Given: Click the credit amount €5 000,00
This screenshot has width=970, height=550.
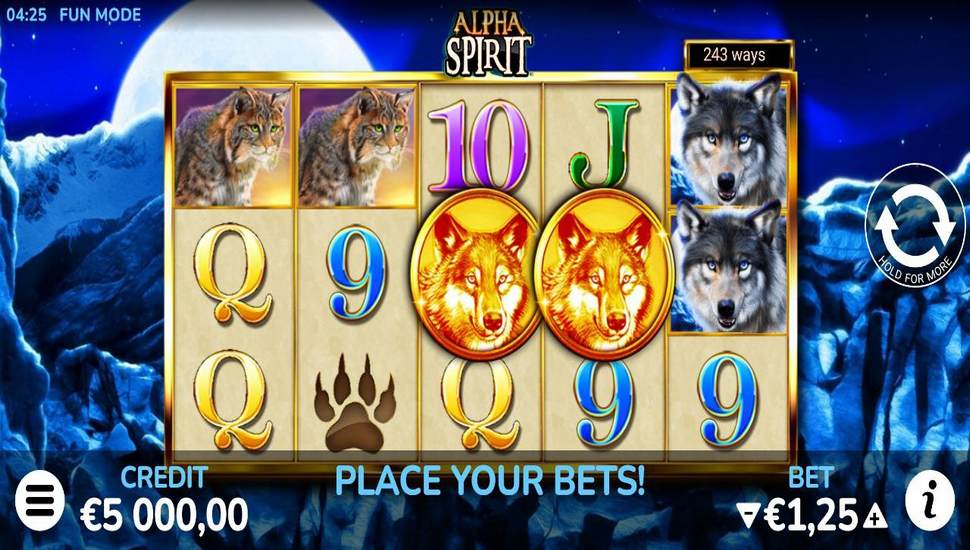Looking at the screenshot, I should pyautogui.click(x=164, y=515).
